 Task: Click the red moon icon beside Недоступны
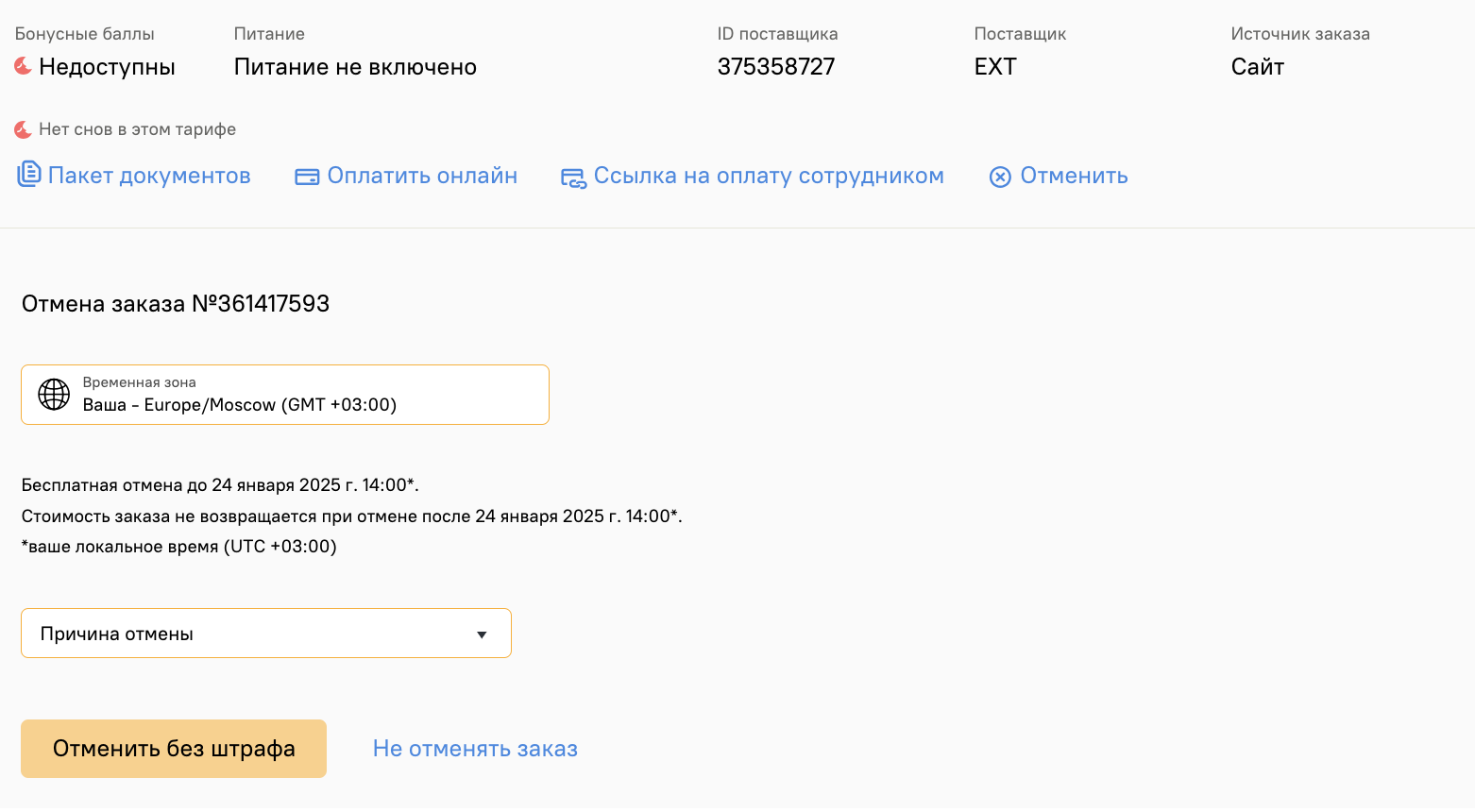[x=23, y=66]
